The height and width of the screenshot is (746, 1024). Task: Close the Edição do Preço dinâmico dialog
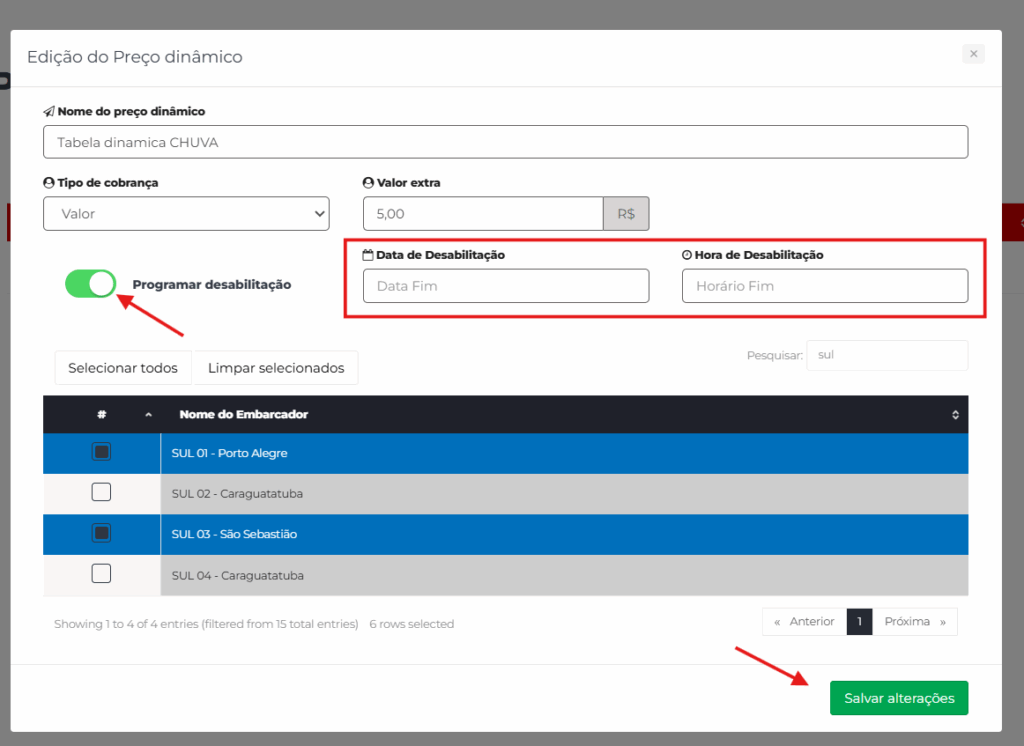(x=973, y=54)
